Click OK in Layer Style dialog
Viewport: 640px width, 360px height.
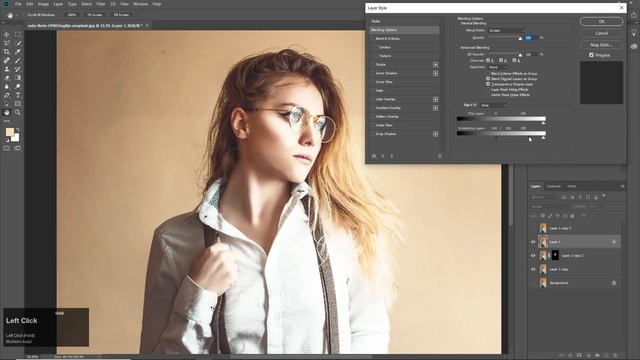click(602, 22)
